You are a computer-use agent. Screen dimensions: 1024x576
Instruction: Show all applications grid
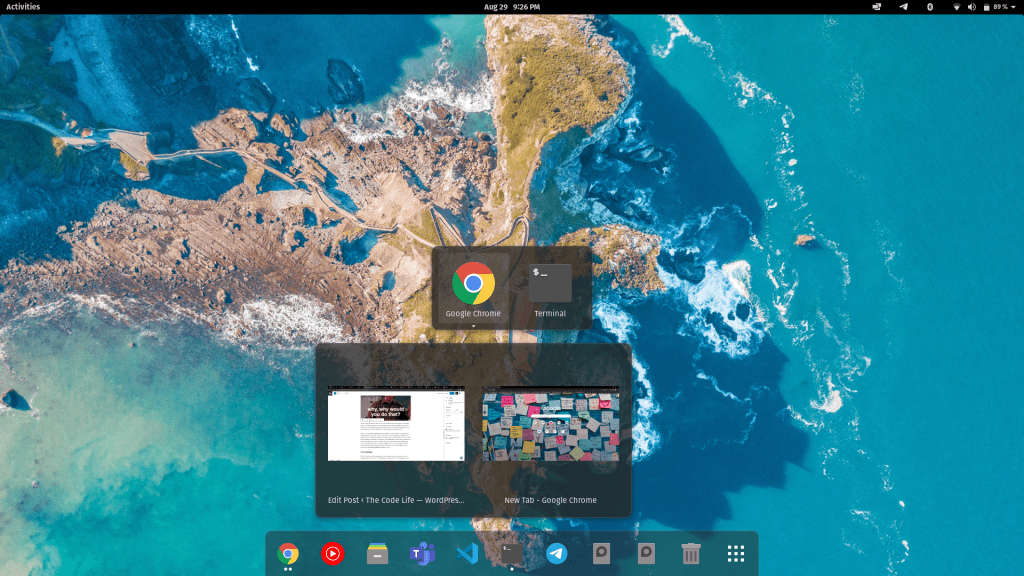(x=736, y=553)
